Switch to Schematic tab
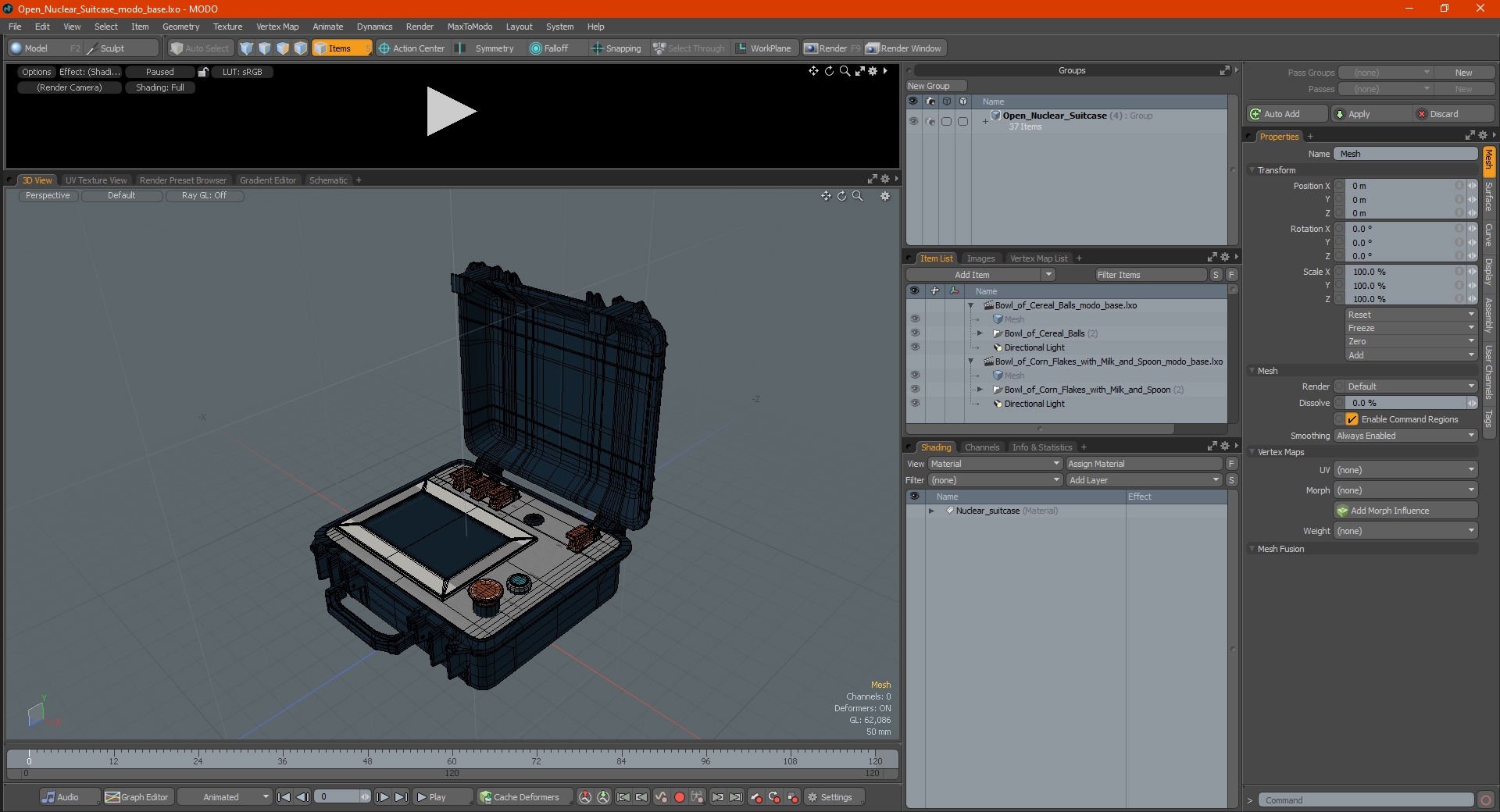Viewport: 1500px width, 812px height. coord(328,180)
